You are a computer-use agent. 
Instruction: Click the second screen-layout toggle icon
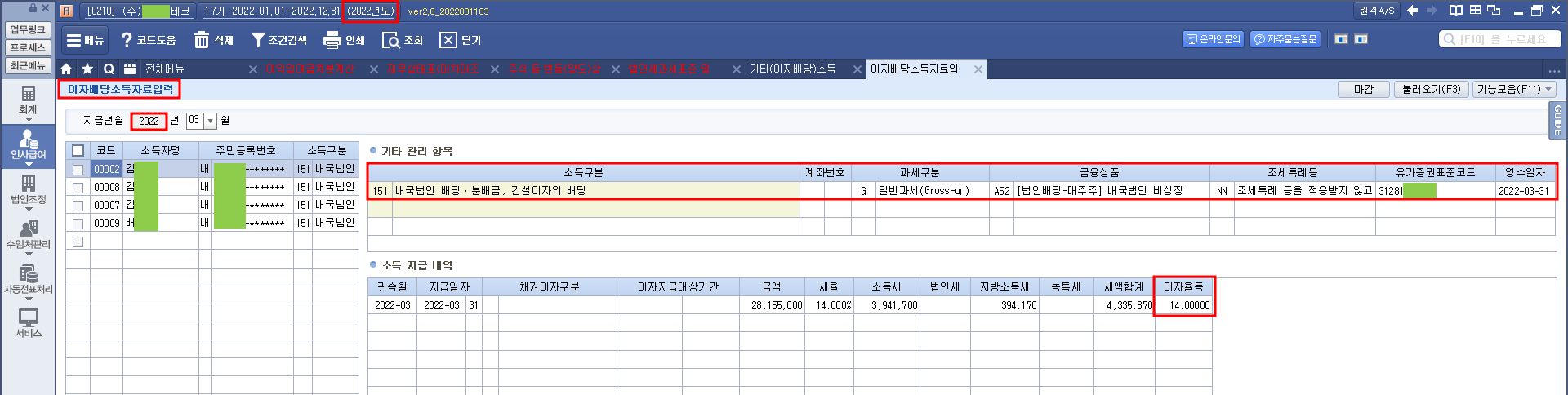(1361, 39)
